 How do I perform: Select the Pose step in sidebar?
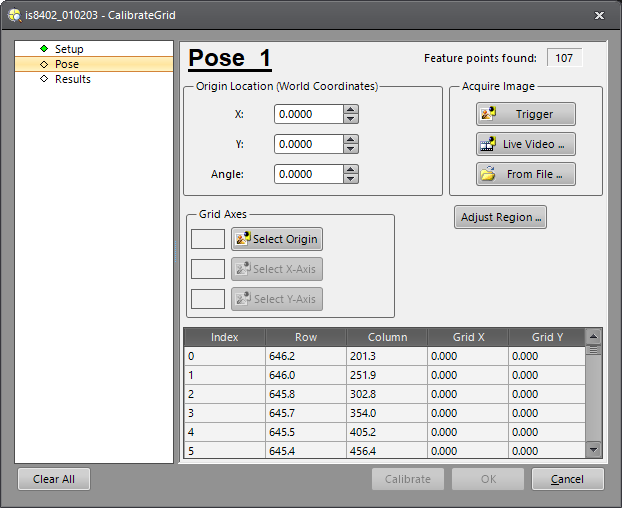[x=67, y=64]
